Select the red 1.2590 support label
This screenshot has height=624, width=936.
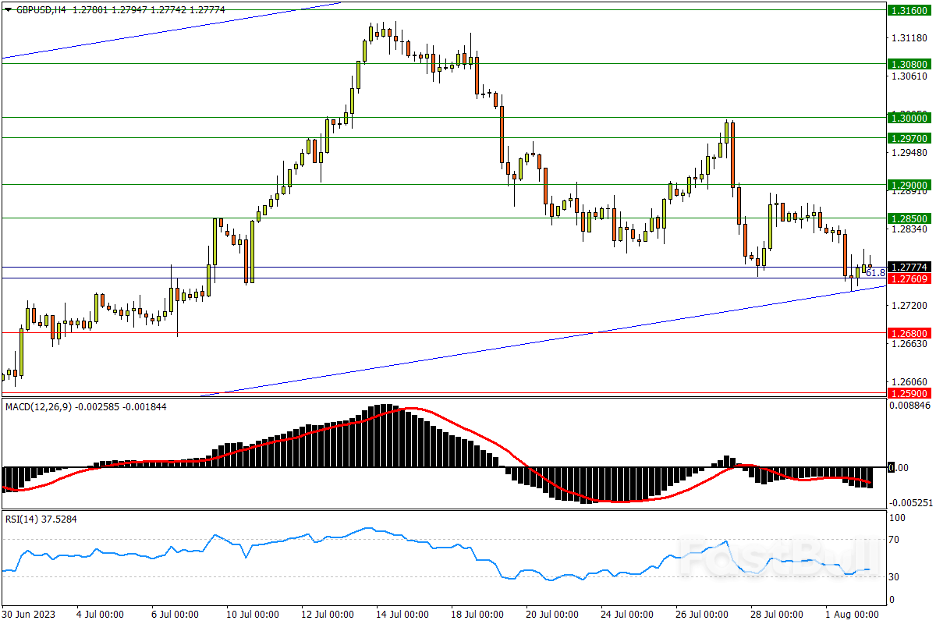click(908, 393)
